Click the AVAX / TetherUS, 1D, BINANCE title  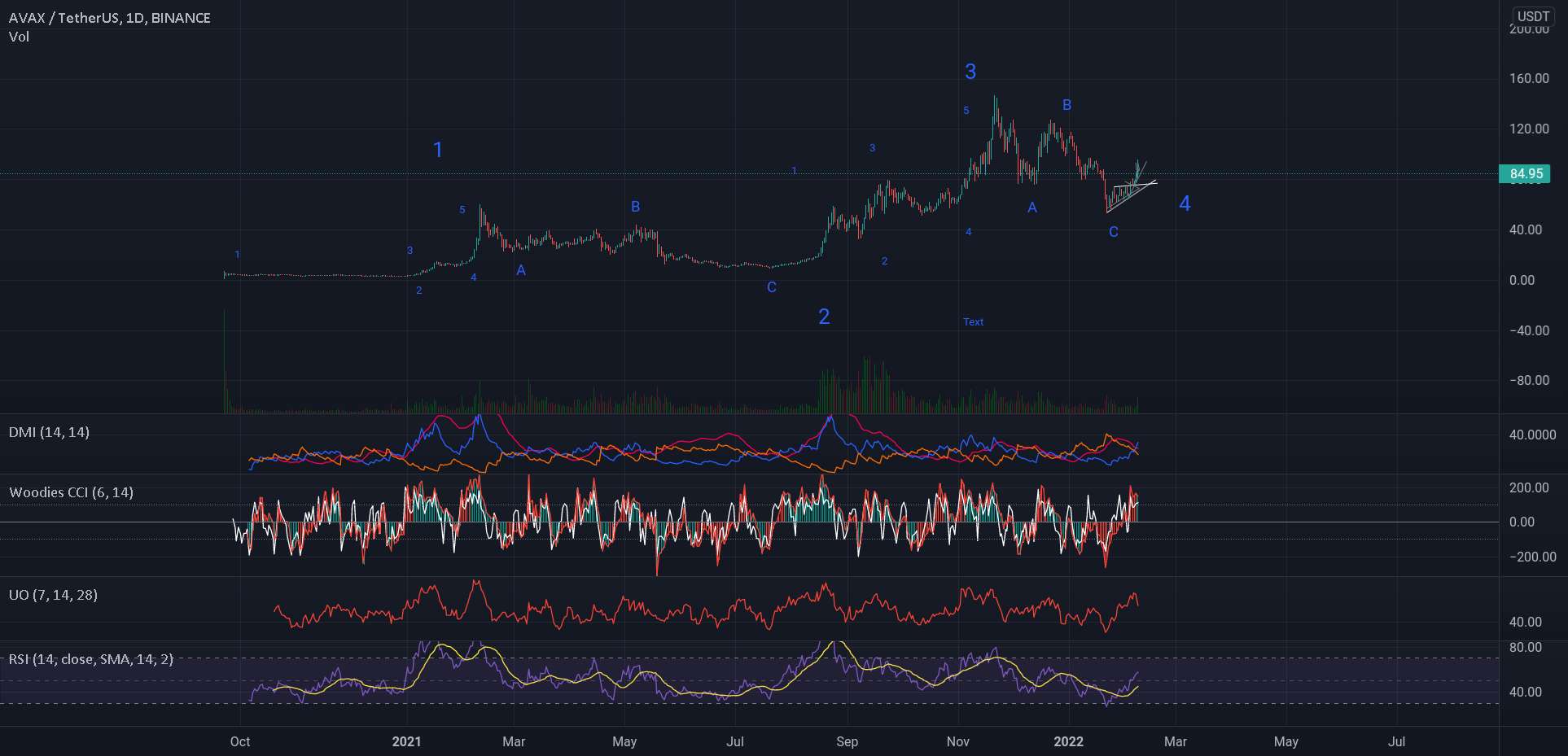tap(110, 18)
